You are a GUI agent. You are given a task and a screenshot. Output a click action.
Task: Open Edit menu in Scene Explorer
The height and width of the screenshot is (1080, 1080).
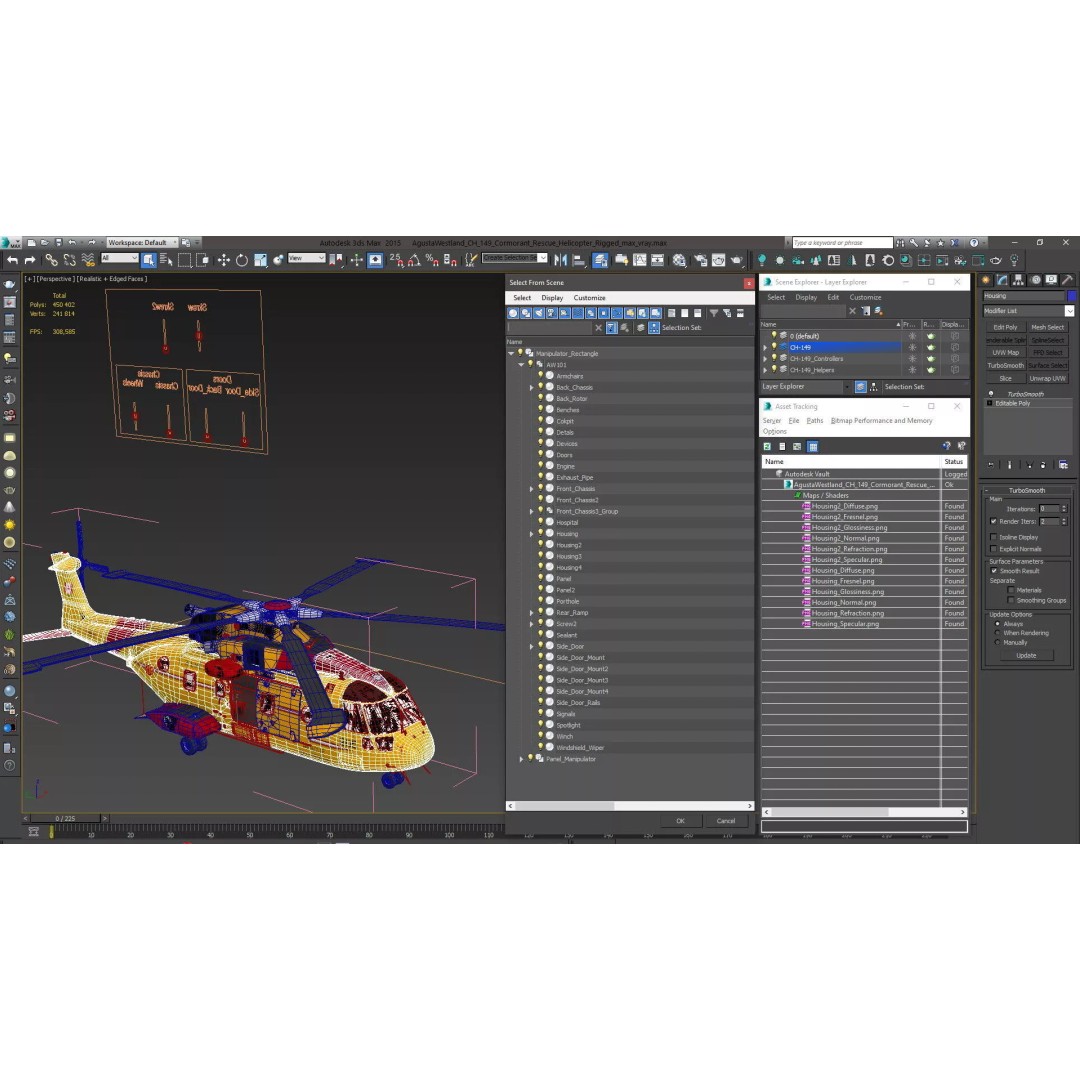pos(833,298)
